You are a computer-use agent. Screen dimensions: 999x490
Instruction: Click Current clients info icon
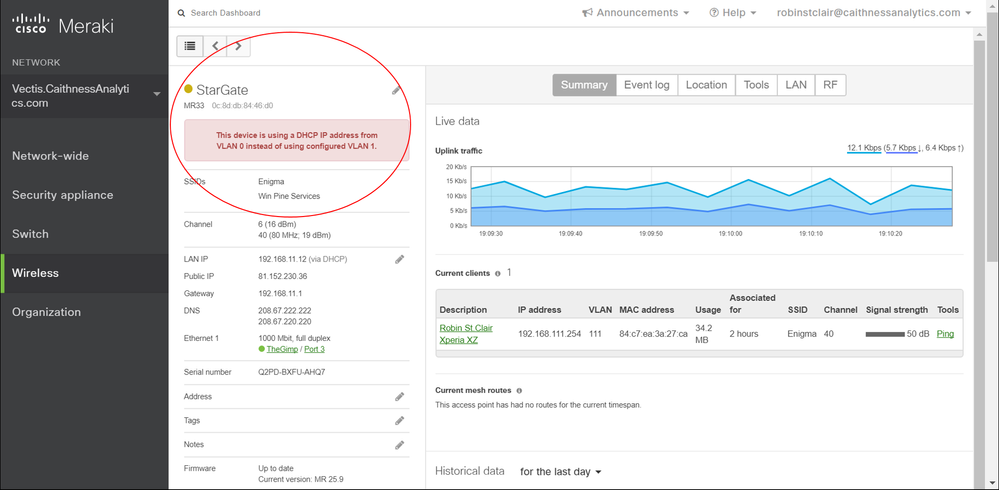[x=497, y=273]
